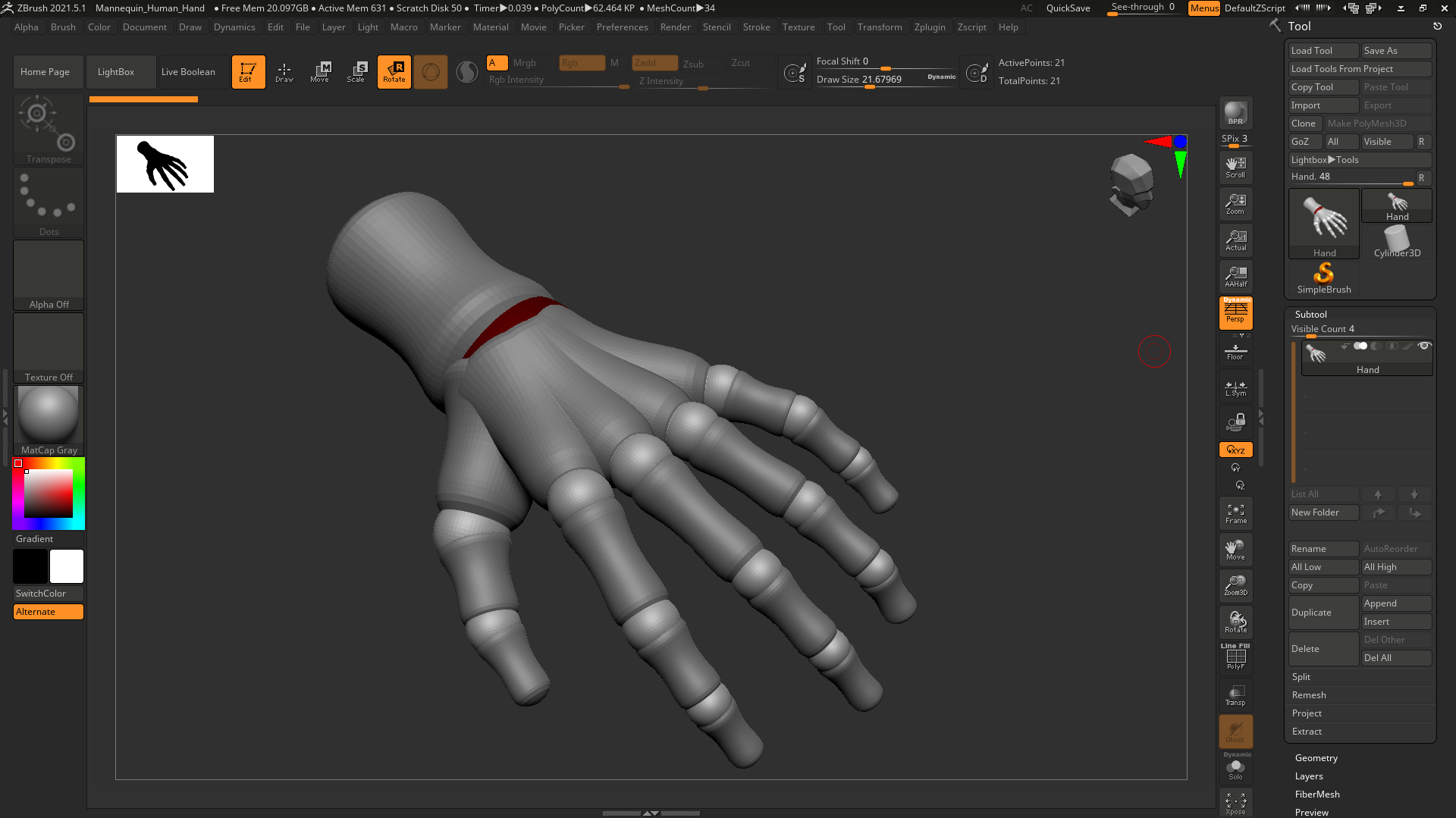Enable PolyF line fill display
1456x818 pixels.
[1235, 657]
